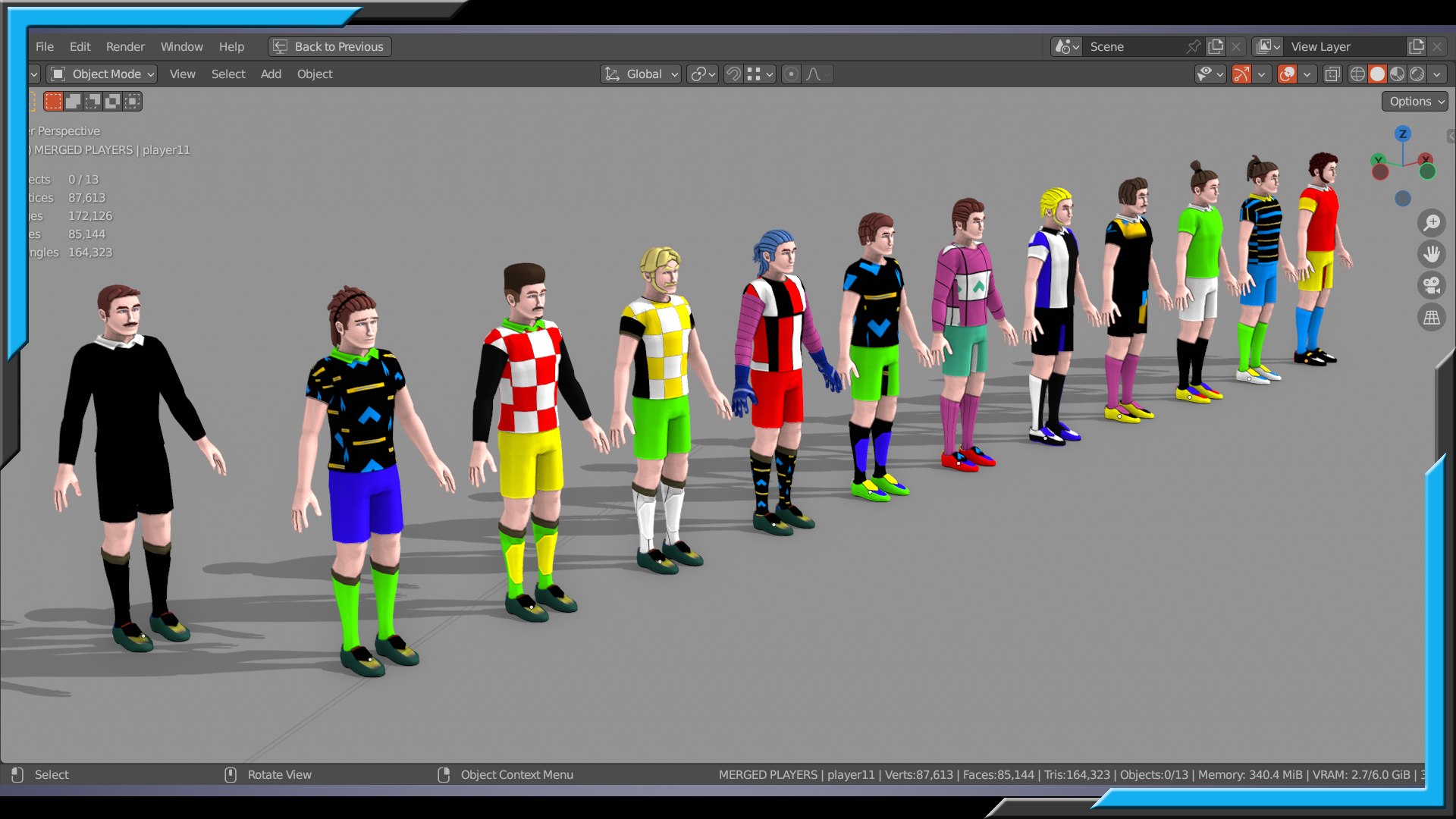This screenshot has width=1456, height=819.
Task: Open the Render menu
Action: (x=125, y=46)
